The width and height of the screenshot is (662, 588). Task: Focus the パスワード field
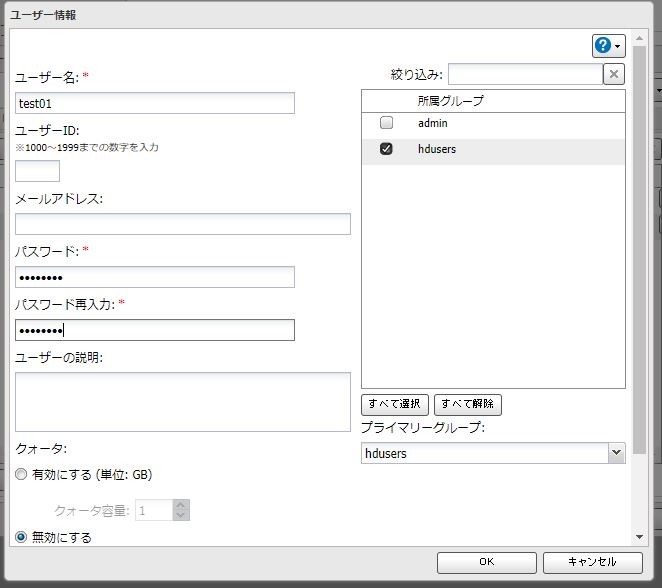coord(155,277)
